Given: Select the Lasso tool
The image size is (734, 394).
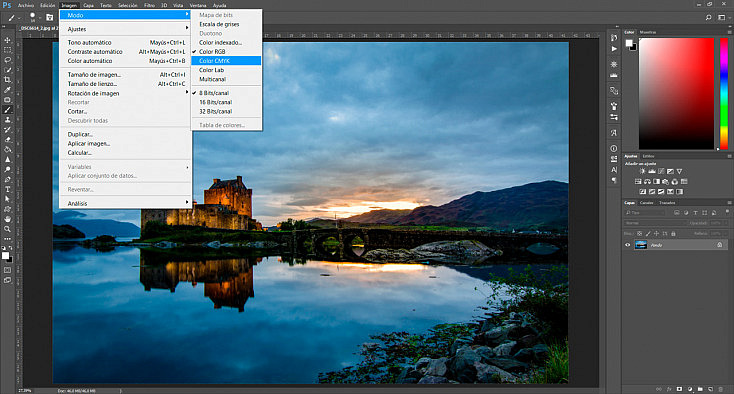Looking at the screenshot, I should pyautogui.click(x=7, y=60).
